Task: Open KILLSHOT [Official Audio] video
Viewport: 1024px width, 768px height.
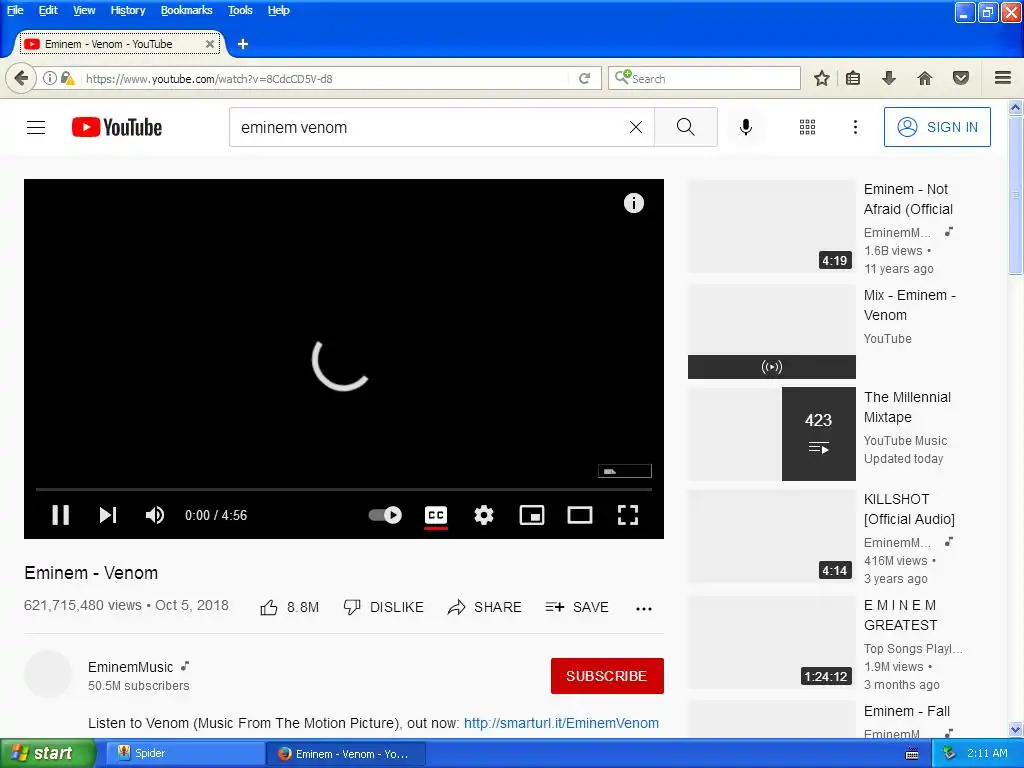Action: click(909, 509)
